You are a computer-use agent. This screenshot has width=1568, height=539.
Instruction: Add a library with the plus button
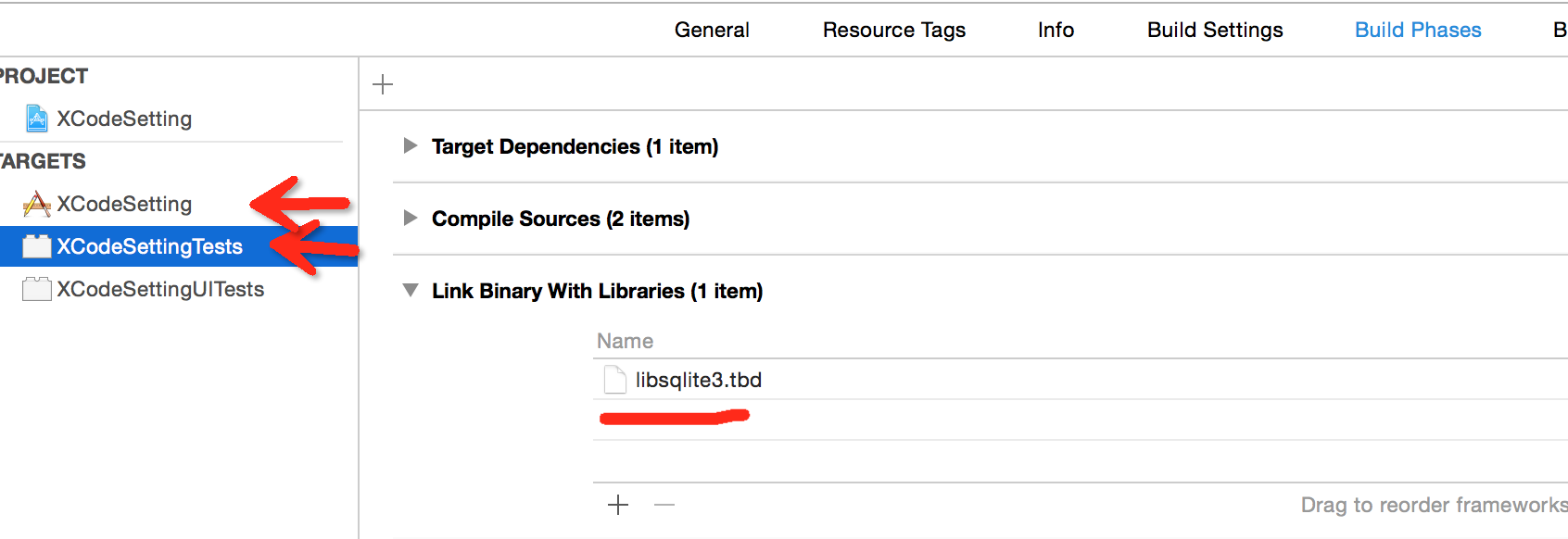[x=618, y=505]
